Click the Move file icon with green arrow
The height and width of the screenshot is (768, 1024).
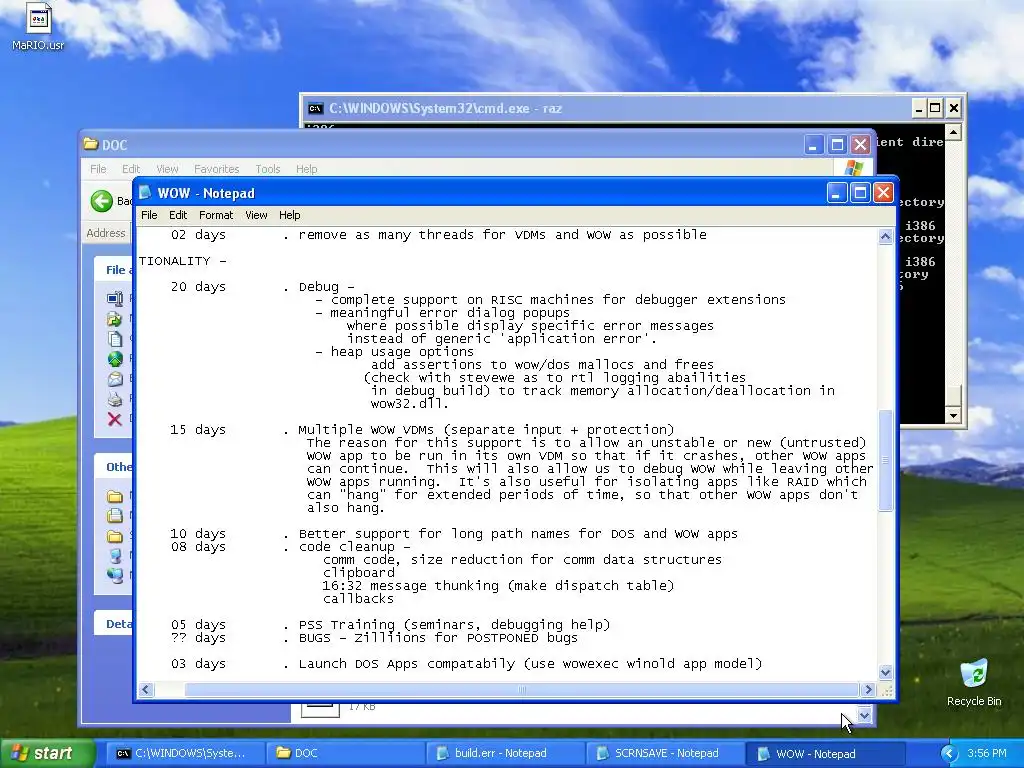point(115,319)
